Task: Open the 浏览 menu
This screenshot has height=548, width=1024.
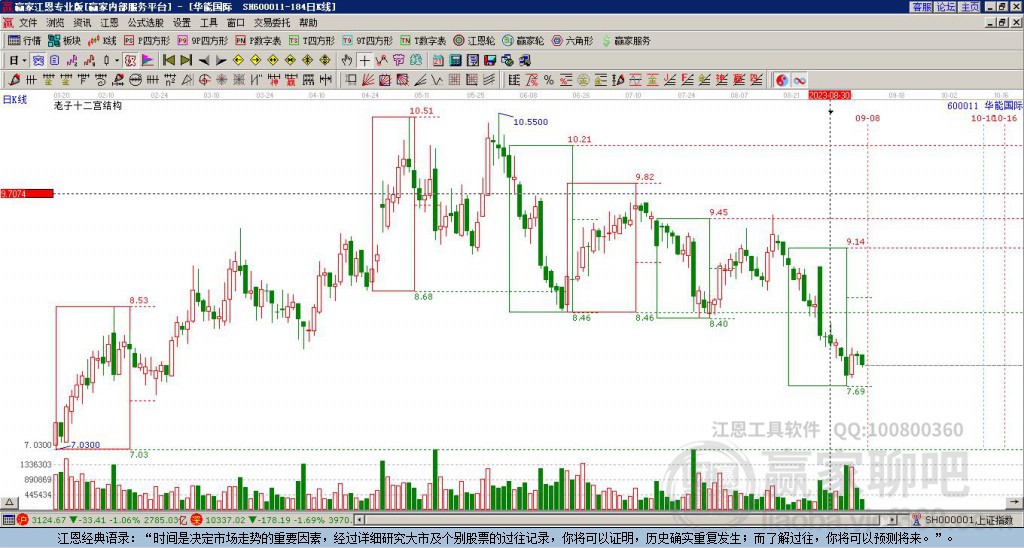Action: click(55, 23)
